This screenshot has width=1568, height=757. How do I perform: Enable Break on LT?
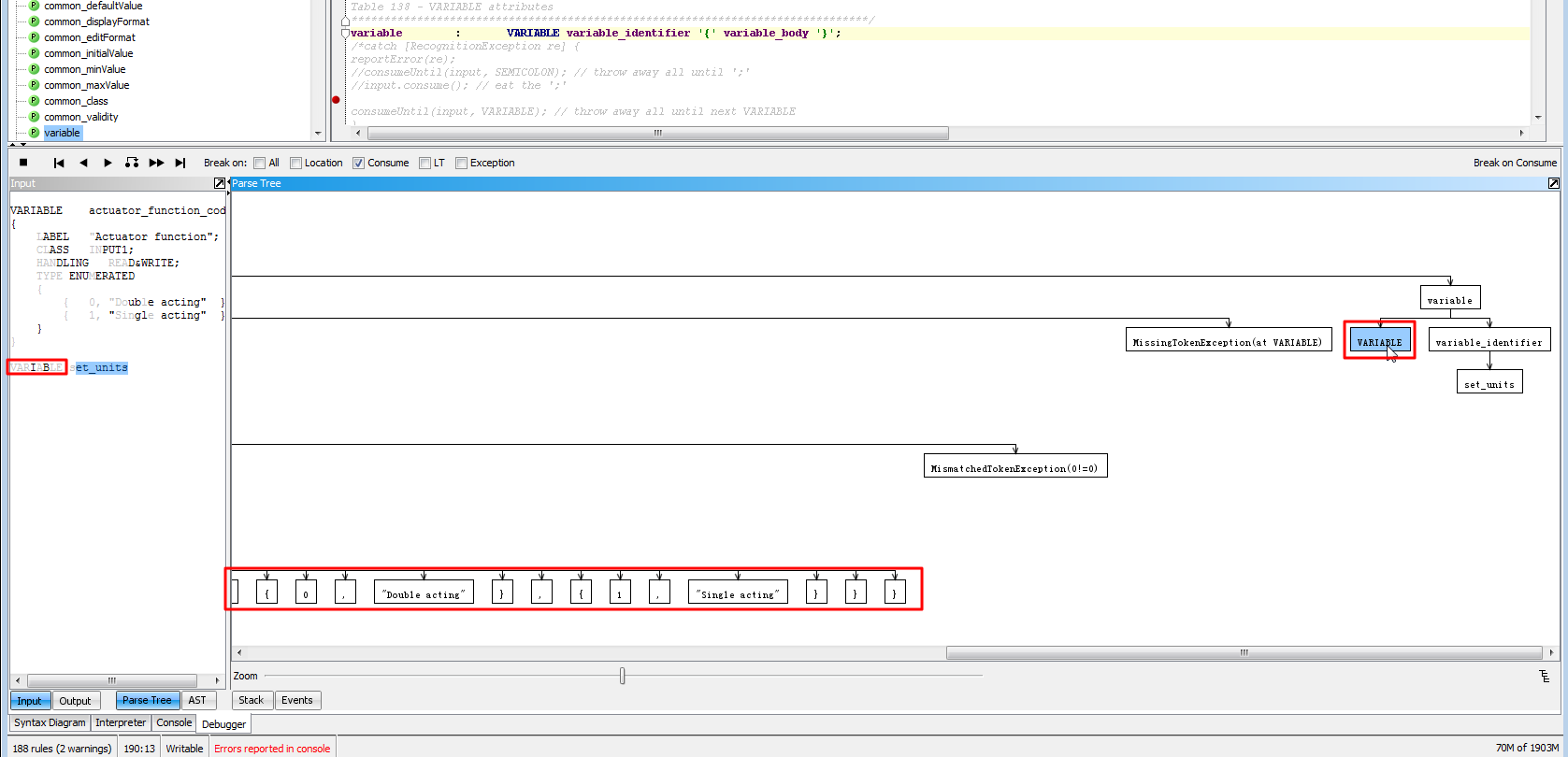(x=424, y=163)
